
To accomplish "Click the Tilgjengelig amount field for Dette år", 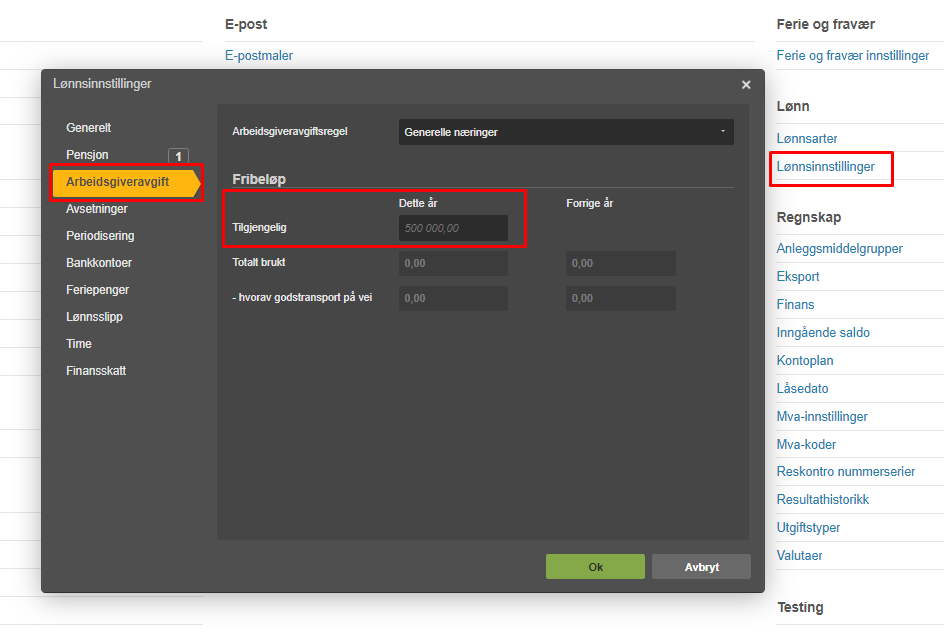I will pos(453,228).
